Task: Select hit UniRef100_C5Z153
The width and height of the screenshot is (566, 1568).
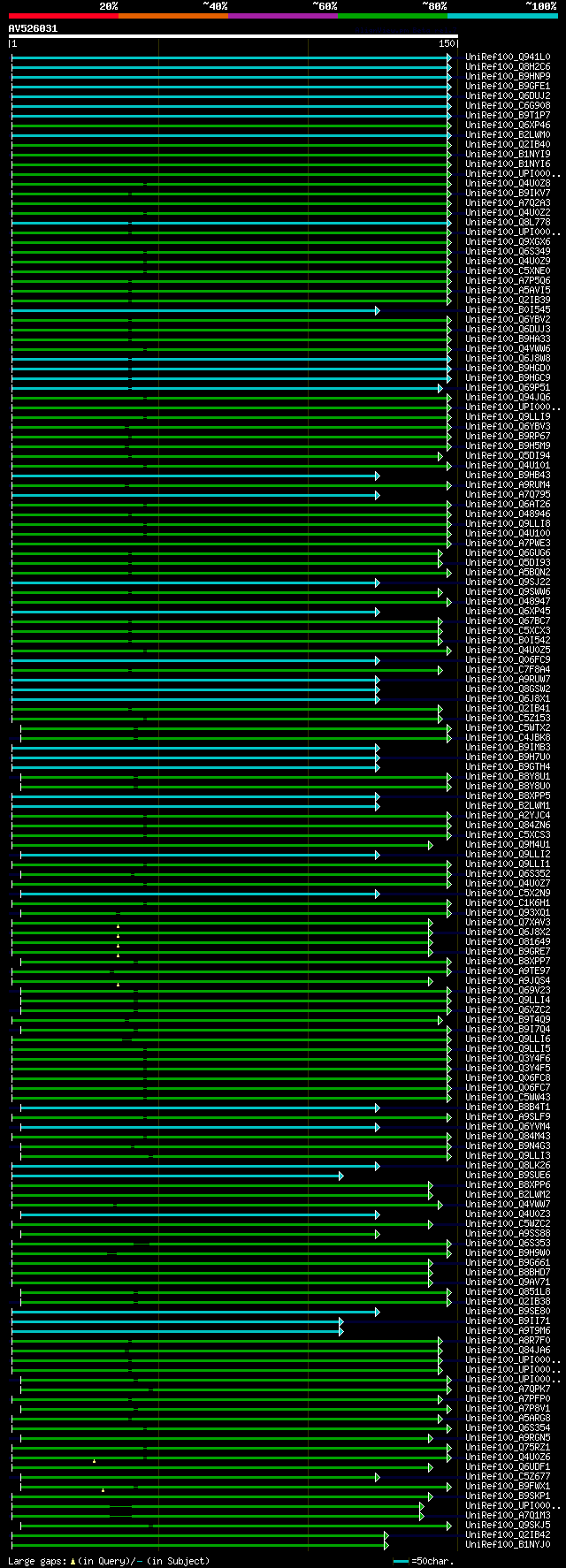Action: pyautogui.click(x=508, y=719)
